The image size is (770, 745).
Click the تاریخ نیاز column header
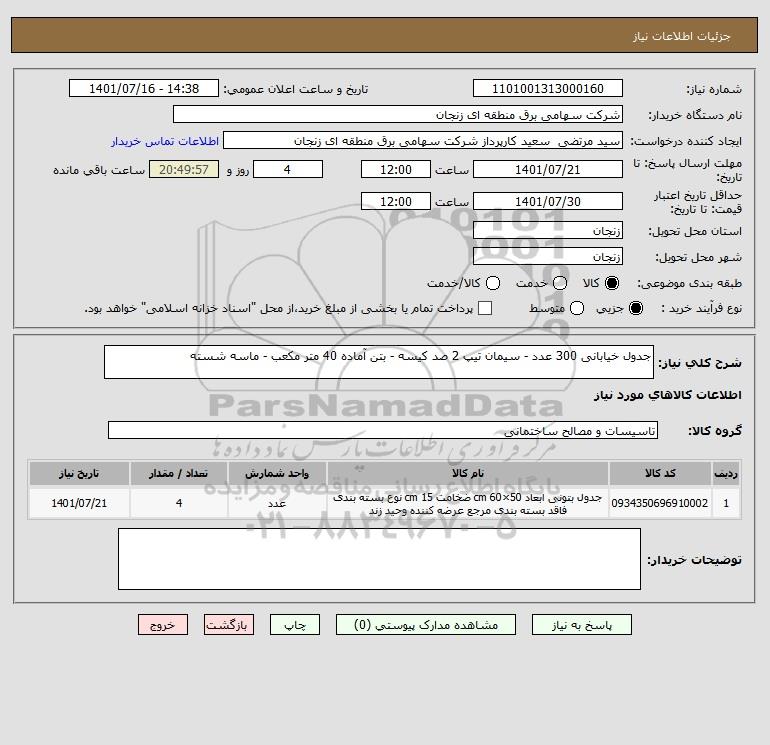[x=79, y=473]
